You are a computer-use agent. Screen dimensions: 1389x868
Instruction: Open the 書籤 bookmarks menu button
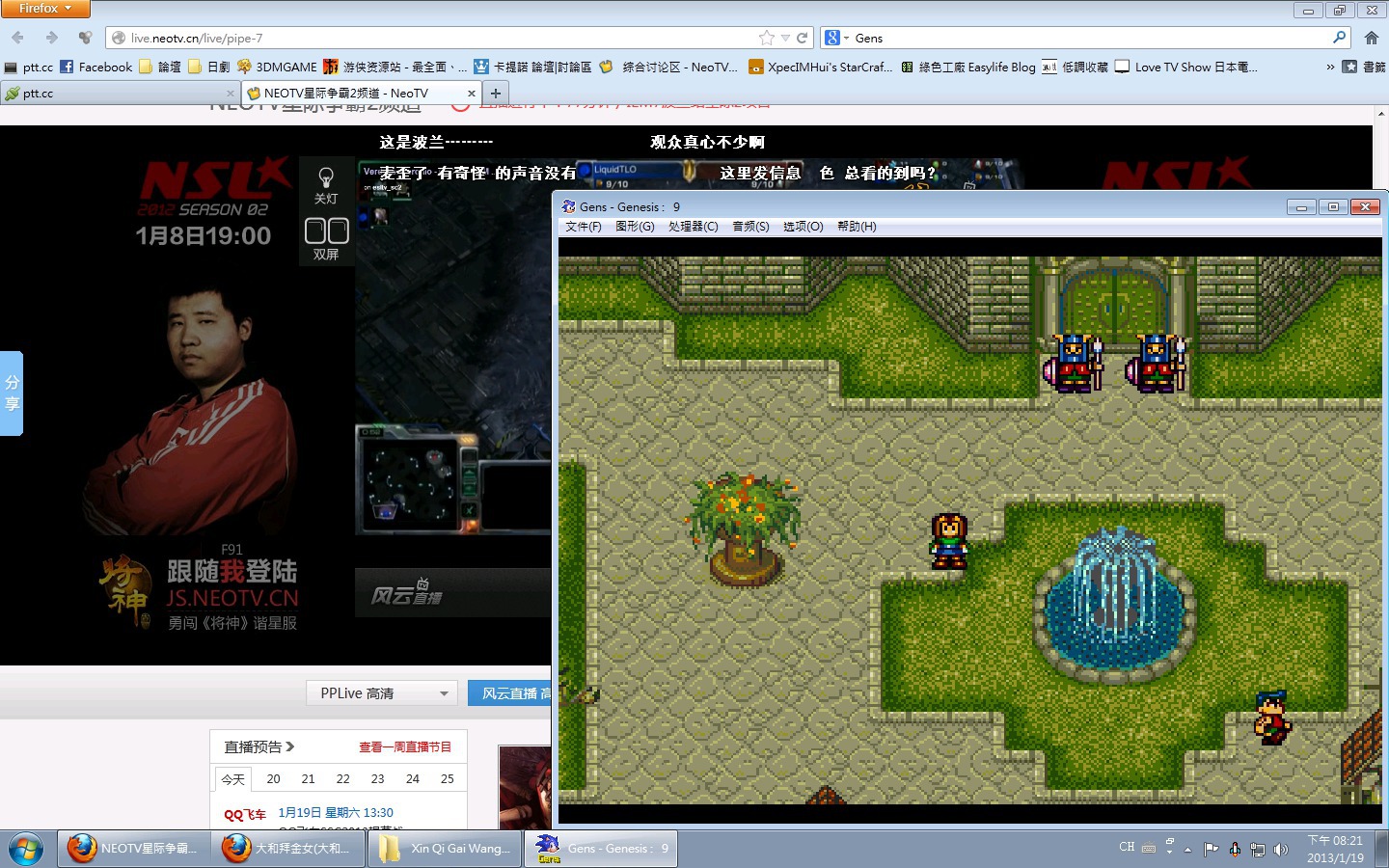(x=1364, y=67)
